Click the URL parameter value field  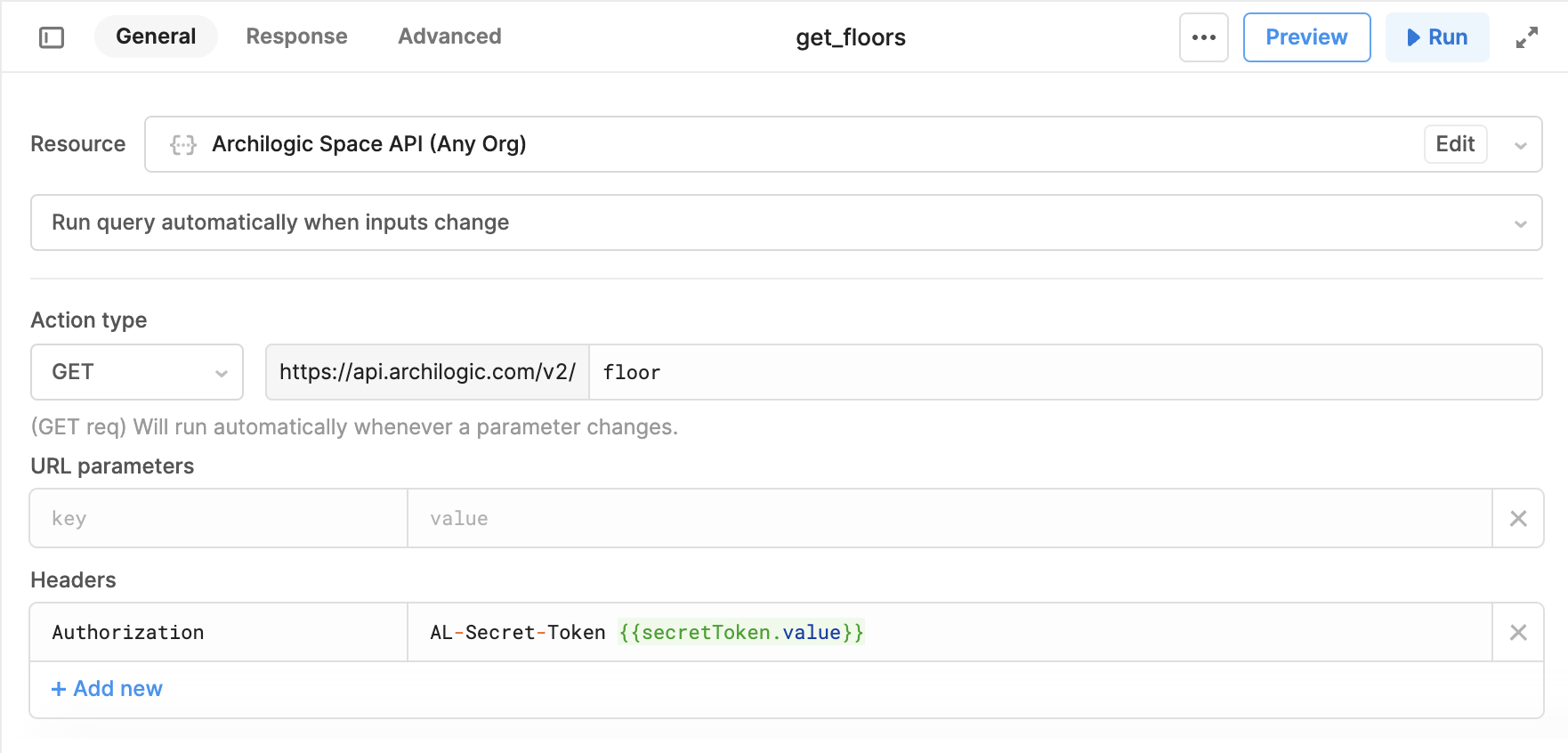coord(950,518)
